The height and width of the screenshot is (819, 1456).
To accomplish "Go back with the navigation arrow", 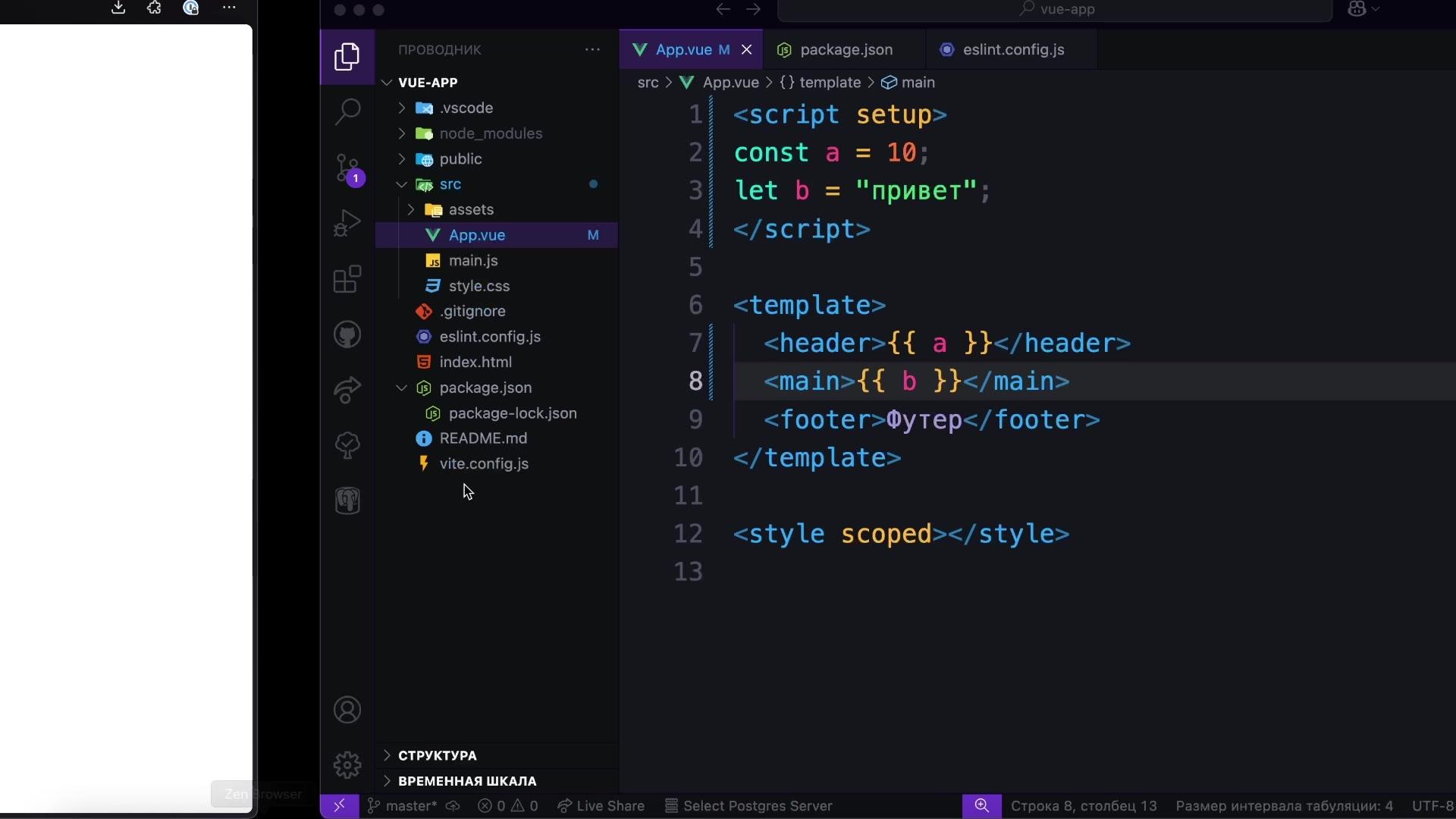I will point(723,9).
